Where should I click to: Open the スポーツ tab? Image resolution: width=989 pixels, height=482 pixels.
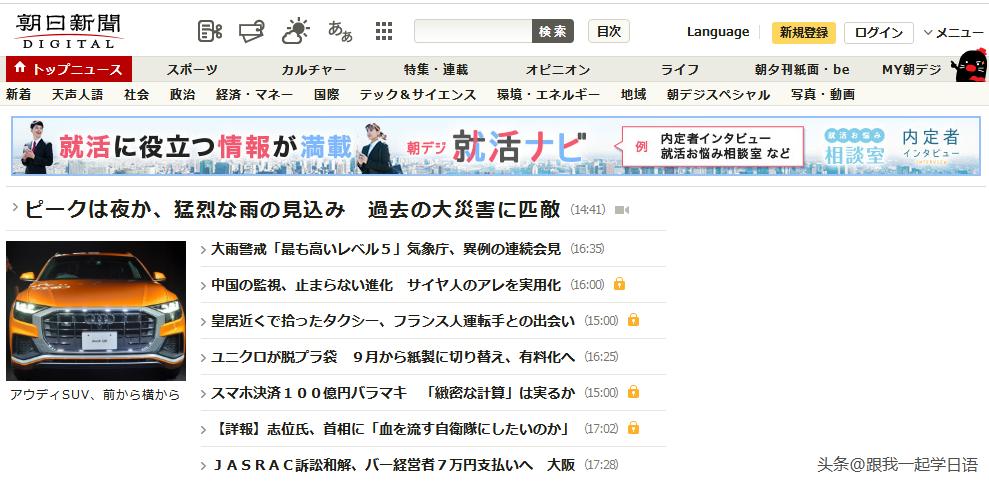192,69
